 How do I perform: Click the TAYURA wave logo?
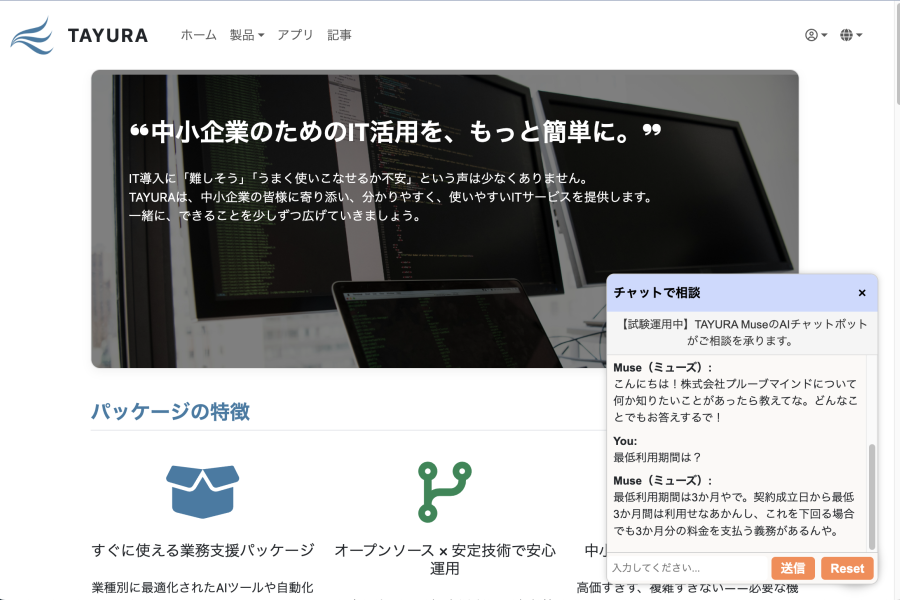(32, 36)
